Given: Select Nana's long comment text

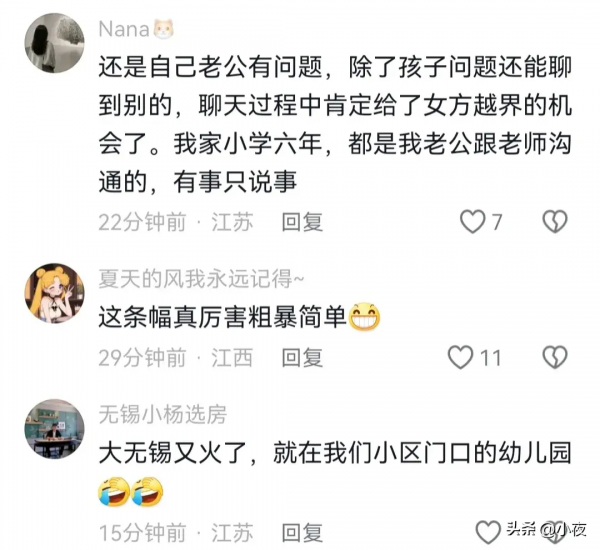Looking at the screenshot, I should (x=335, y=124).
